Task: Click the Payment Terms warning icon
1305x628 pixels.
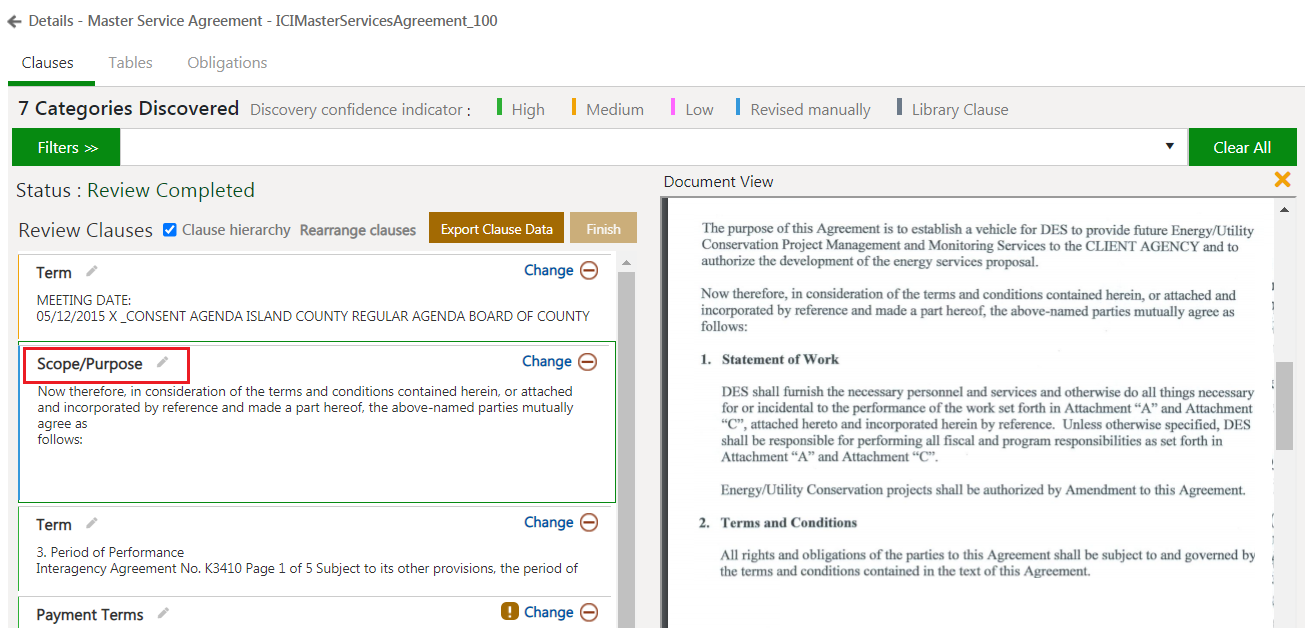Action: [509, 612]
